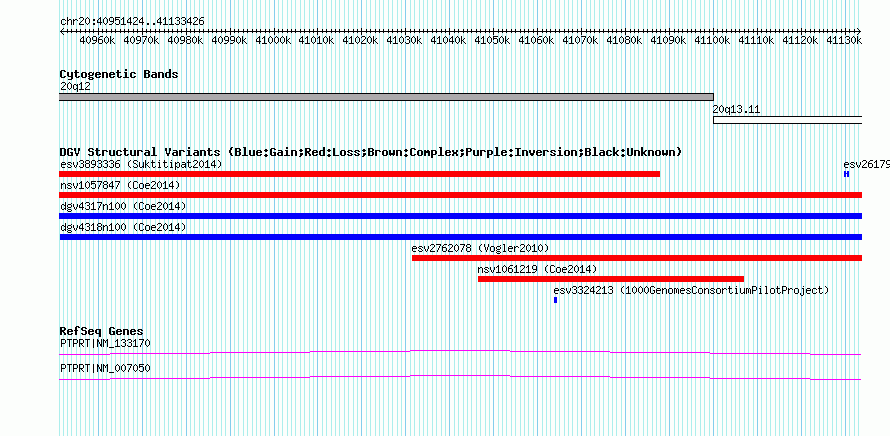Select the dgv4317n100 blue gain bar

(460, 216)
